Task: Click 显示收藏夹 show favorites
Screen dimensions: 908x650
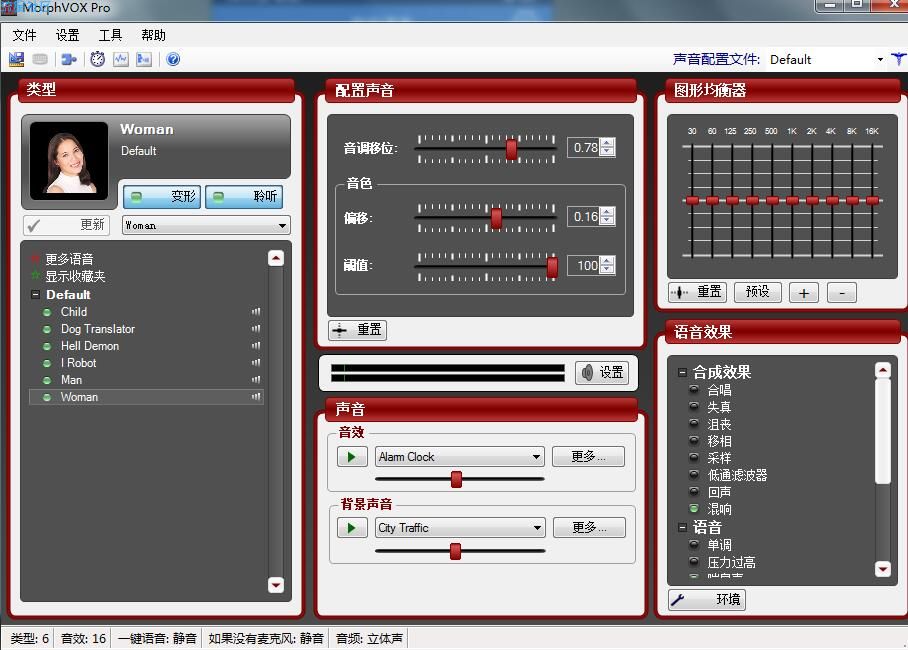Action: pyautogui.click(x=75, y=276)
